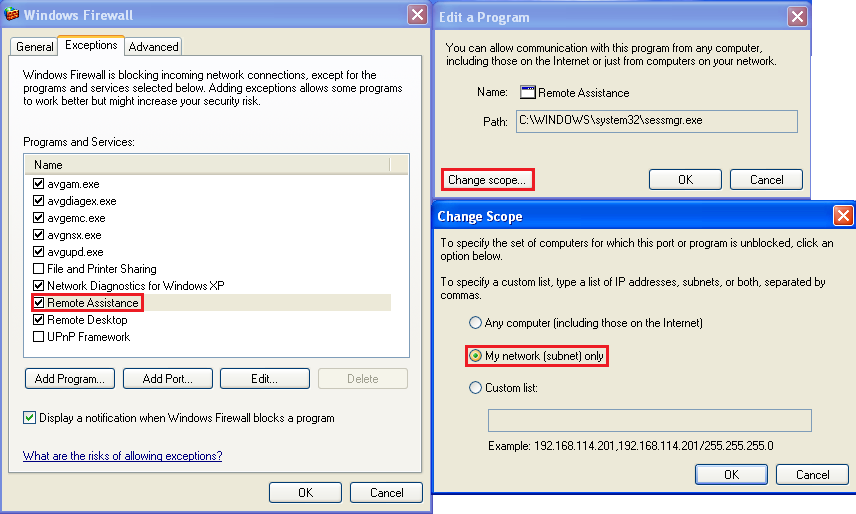Select the avgemc.exe list entry text
856x514 pixels.
(x=76, y=218)
